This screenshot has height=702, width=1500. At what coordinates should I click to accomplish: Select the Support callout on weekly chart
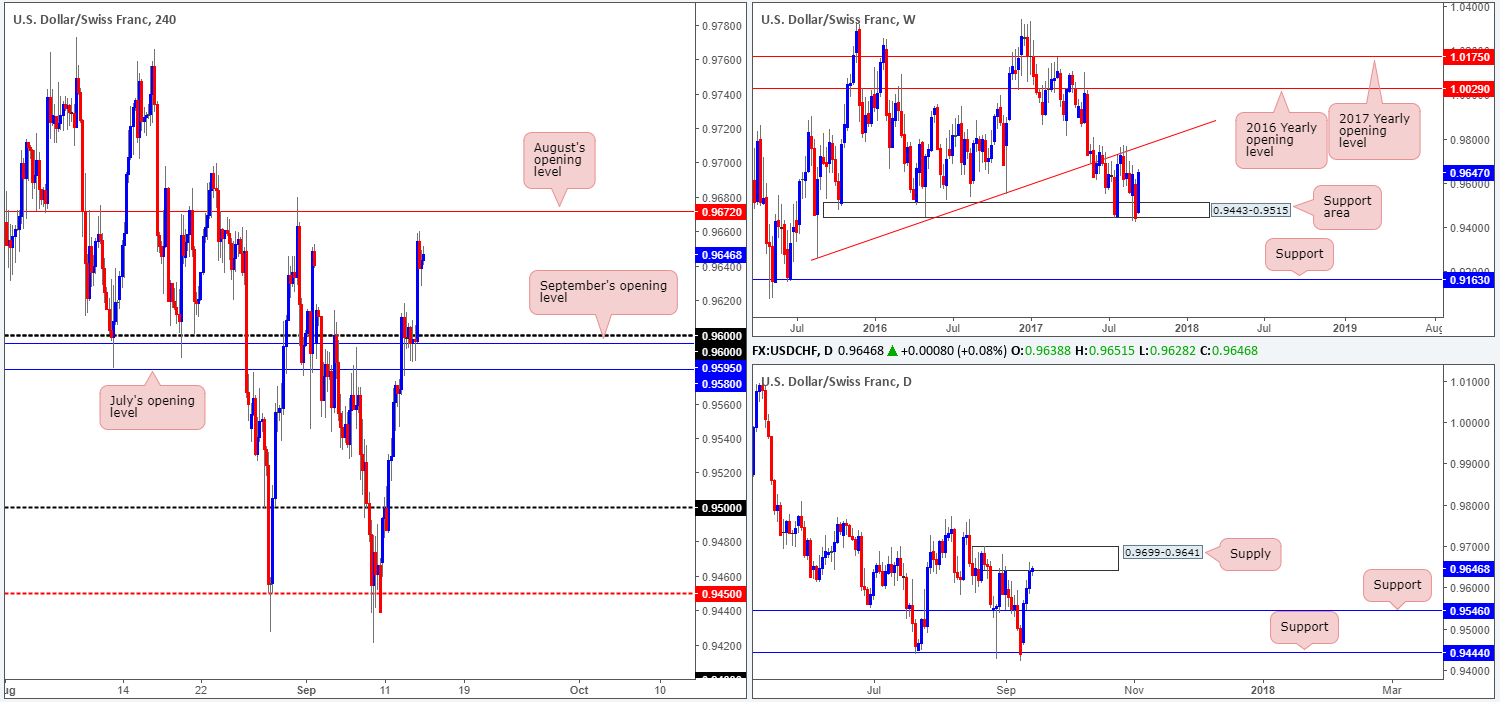tap(1299, 254)
